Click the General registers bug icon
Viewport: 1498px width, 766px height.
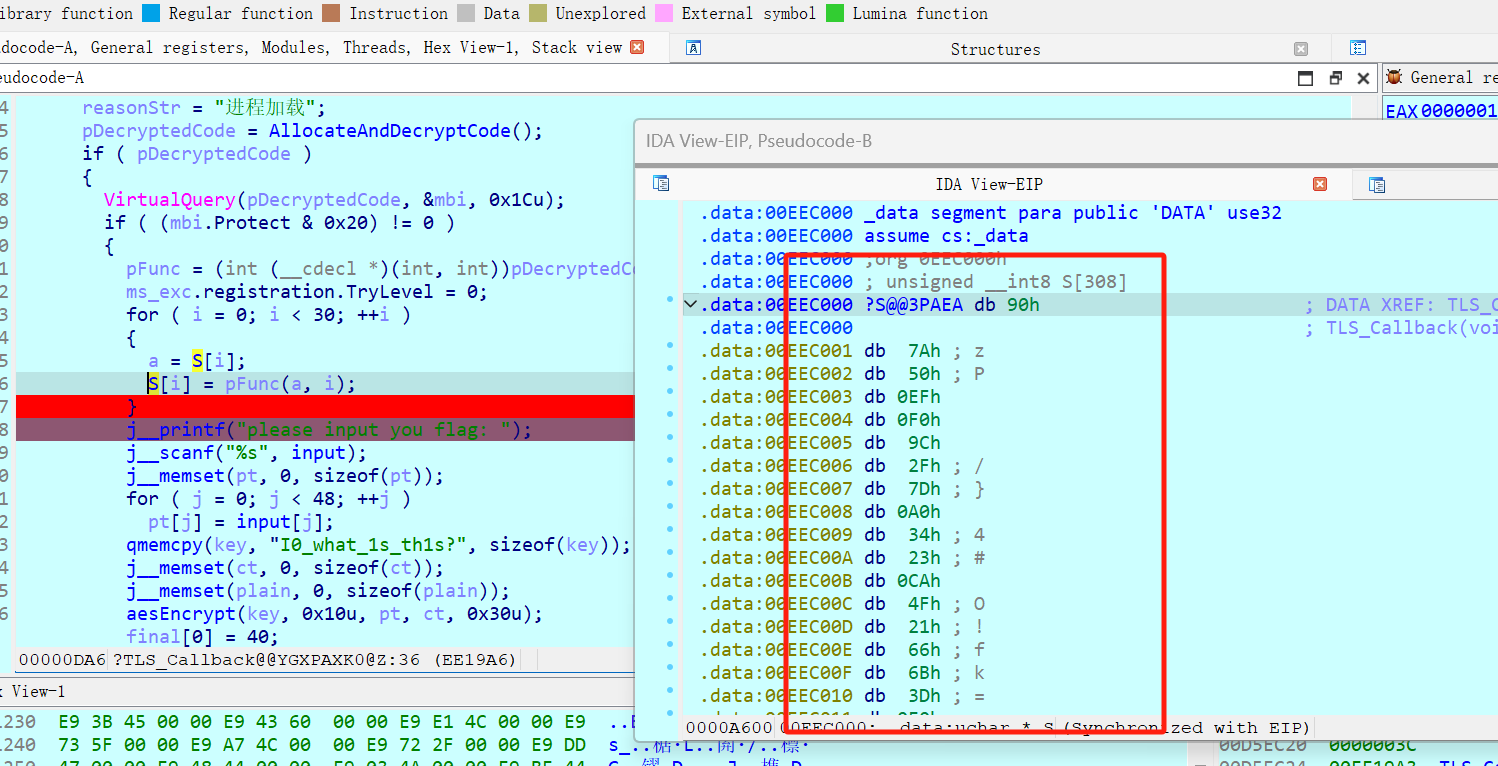pos(1394,77)
